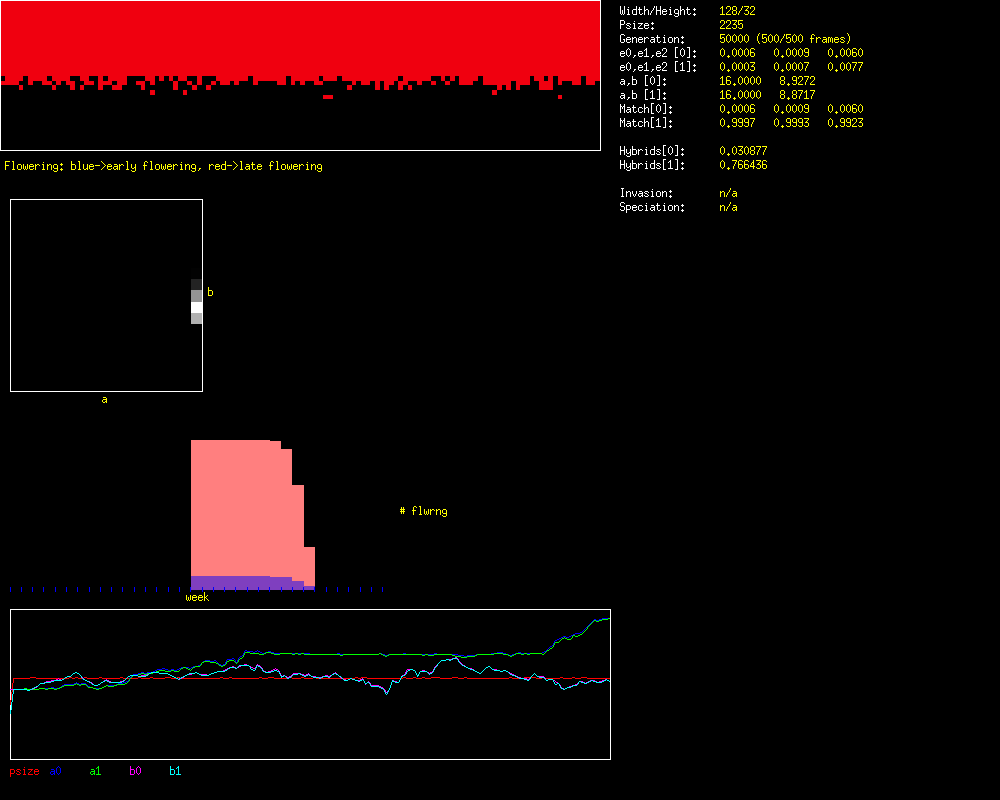Click the 'Speciation:' n/a value

[x=728, y=207]
